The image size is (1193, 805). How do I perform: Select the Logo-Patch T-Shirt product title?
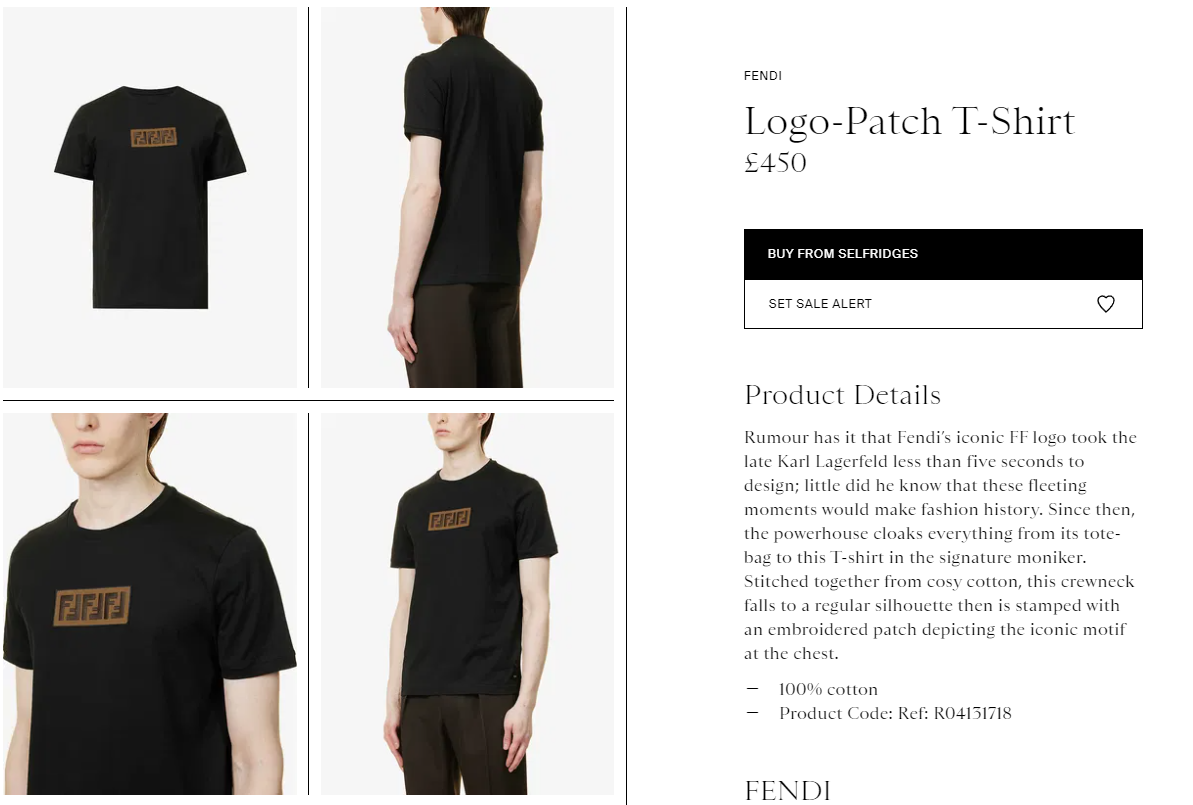click(909, 121)
